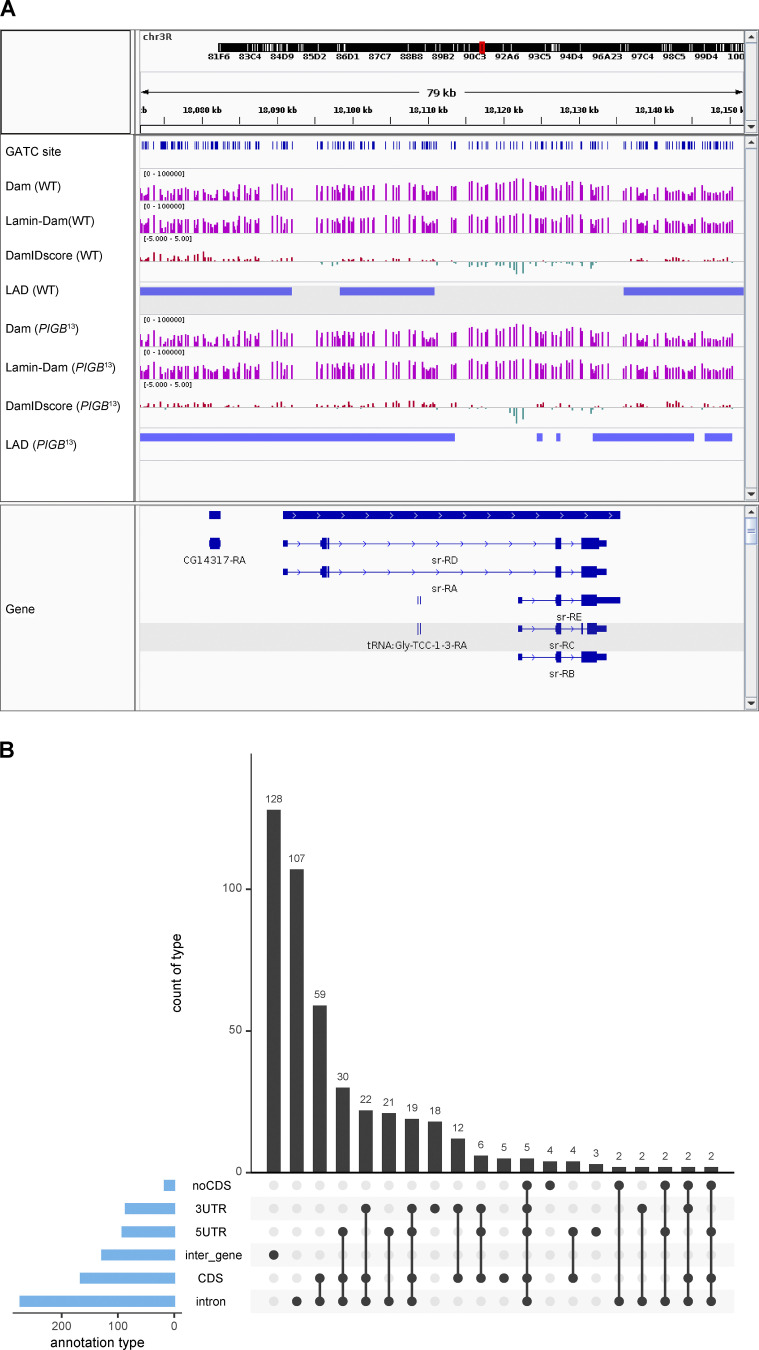Click the scroll-up arrow of the ruler panel
Screen dimensions: 759x1350
click(x=751, y=39)
